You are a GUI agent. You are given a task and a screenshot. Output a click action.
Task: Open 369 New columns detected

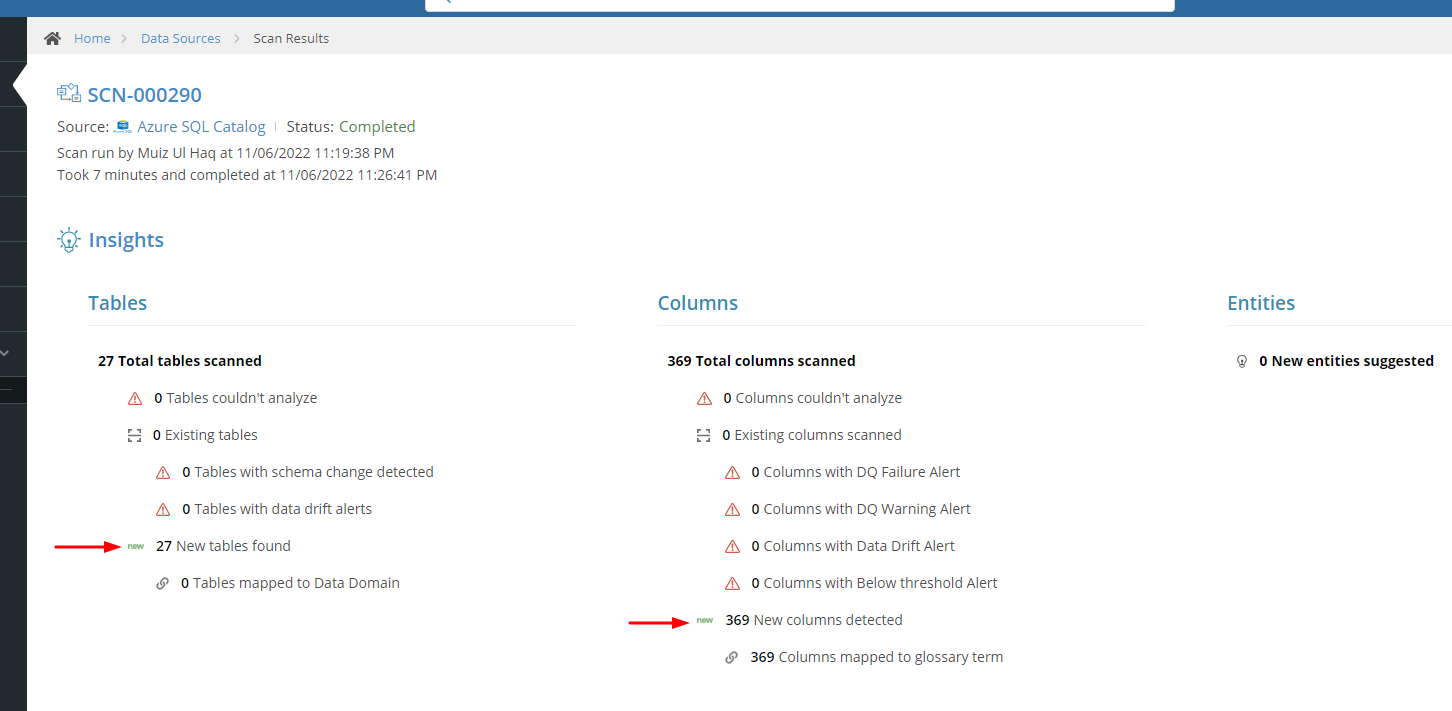click(x=814, y=620)
